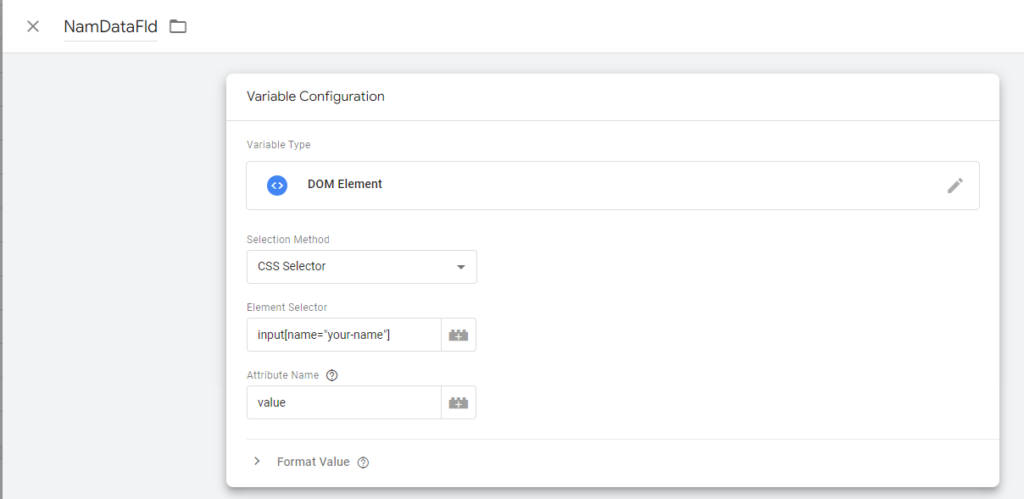
Task: Expand the Format Value section chevron
Action: coord(257,461)
